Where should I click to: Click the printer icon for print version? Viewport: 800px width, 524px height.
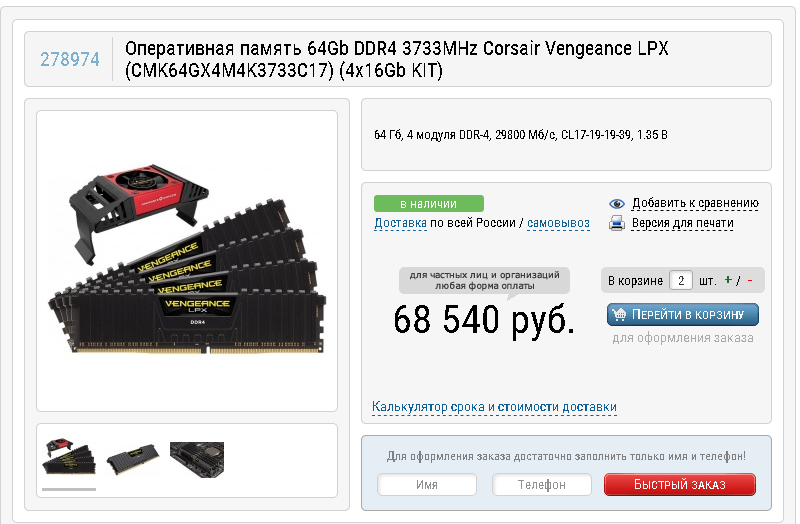(x=616, y=223)
